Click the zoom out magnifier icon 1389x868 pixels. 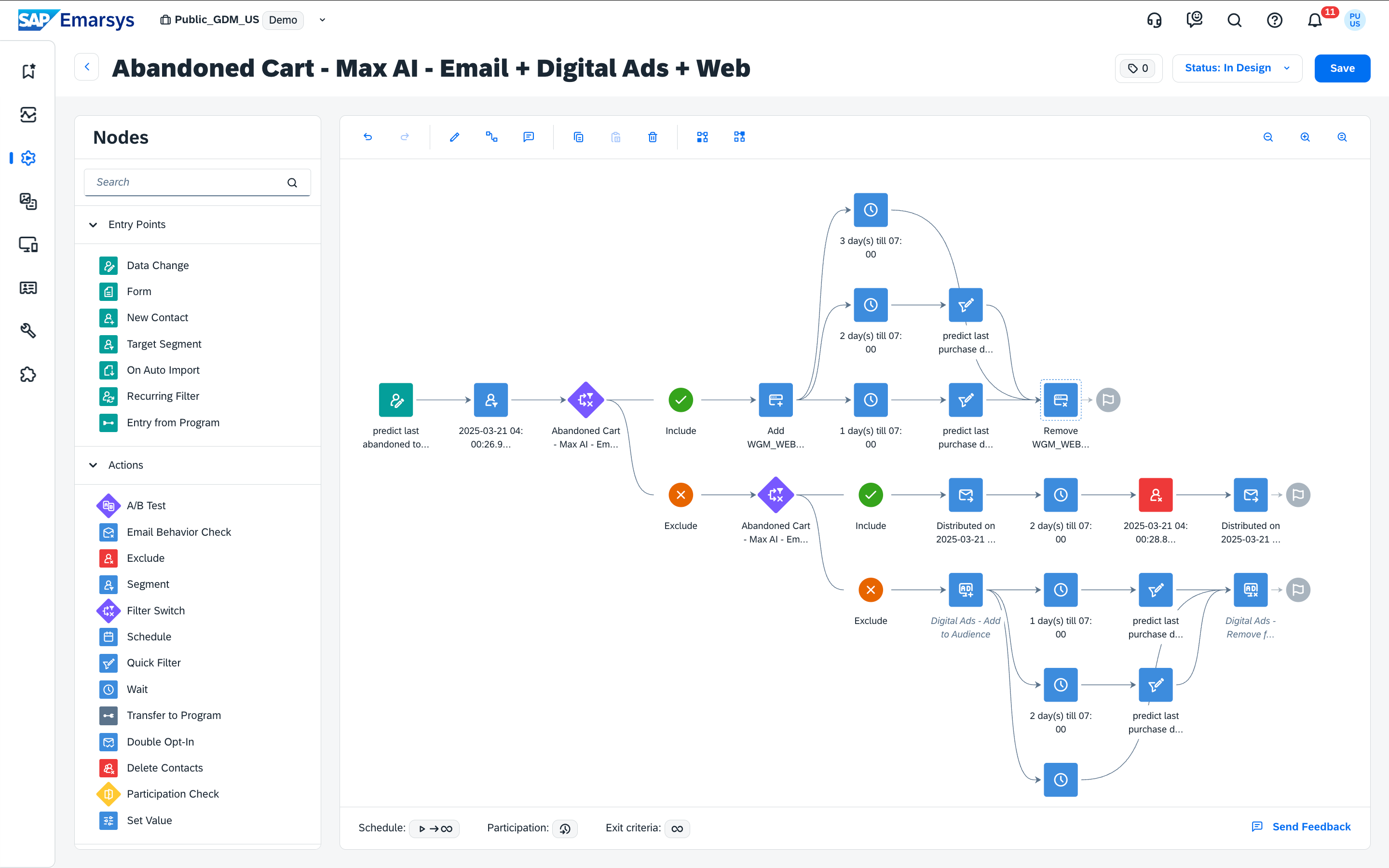click(1268, 136)
